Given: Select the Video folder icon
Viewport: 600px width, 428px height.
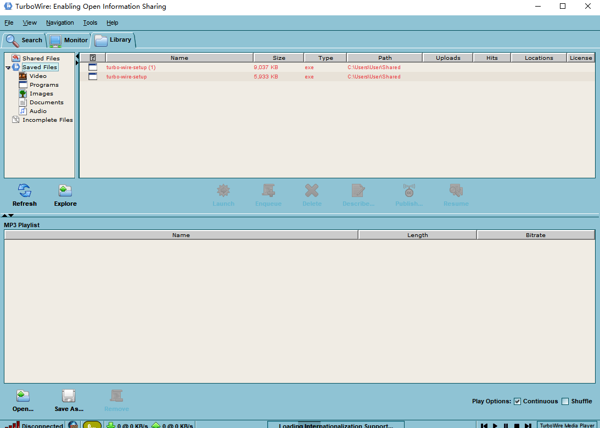Looking at the screenshot, I should pos(23,76).
